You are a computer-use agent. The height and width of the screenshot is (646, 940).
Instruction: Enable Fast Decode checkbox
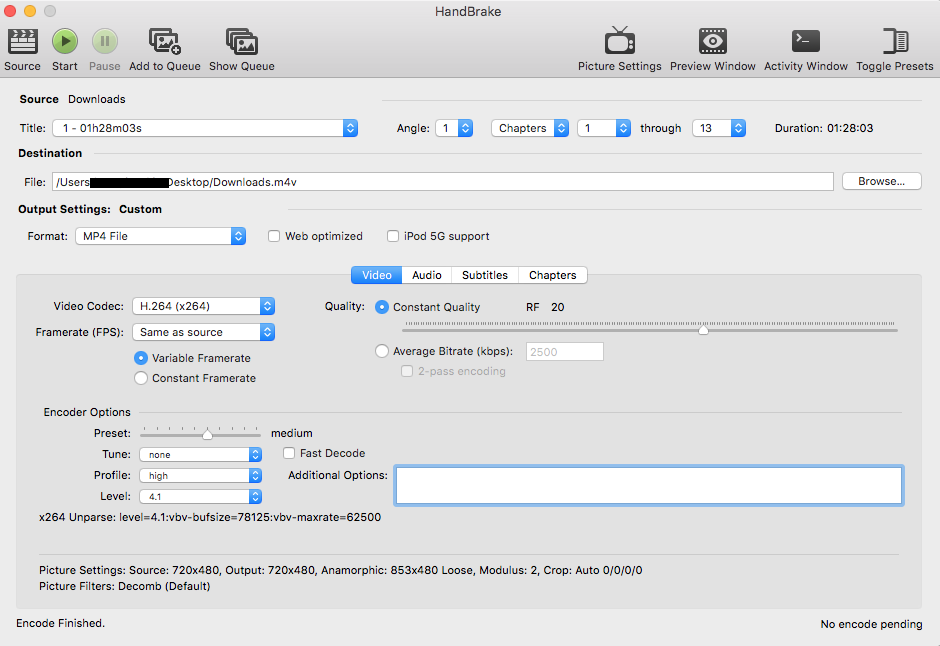289,453
